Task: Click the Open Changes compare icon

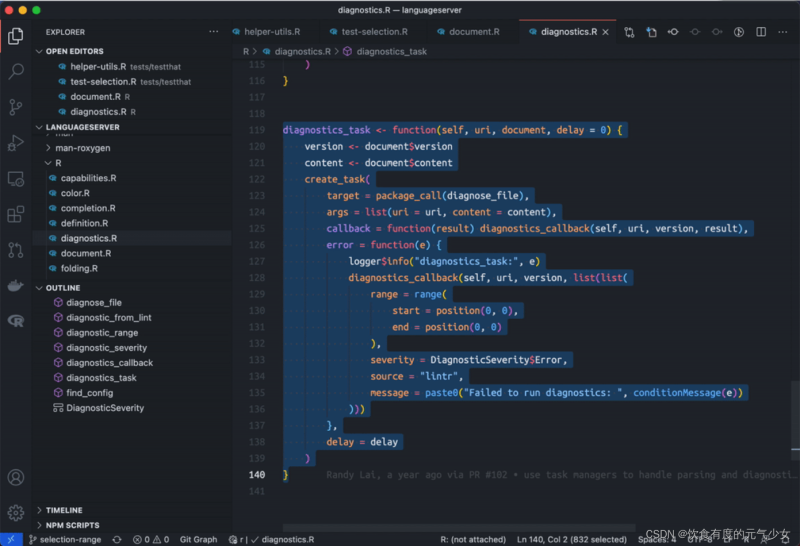Action: point(629,32)
